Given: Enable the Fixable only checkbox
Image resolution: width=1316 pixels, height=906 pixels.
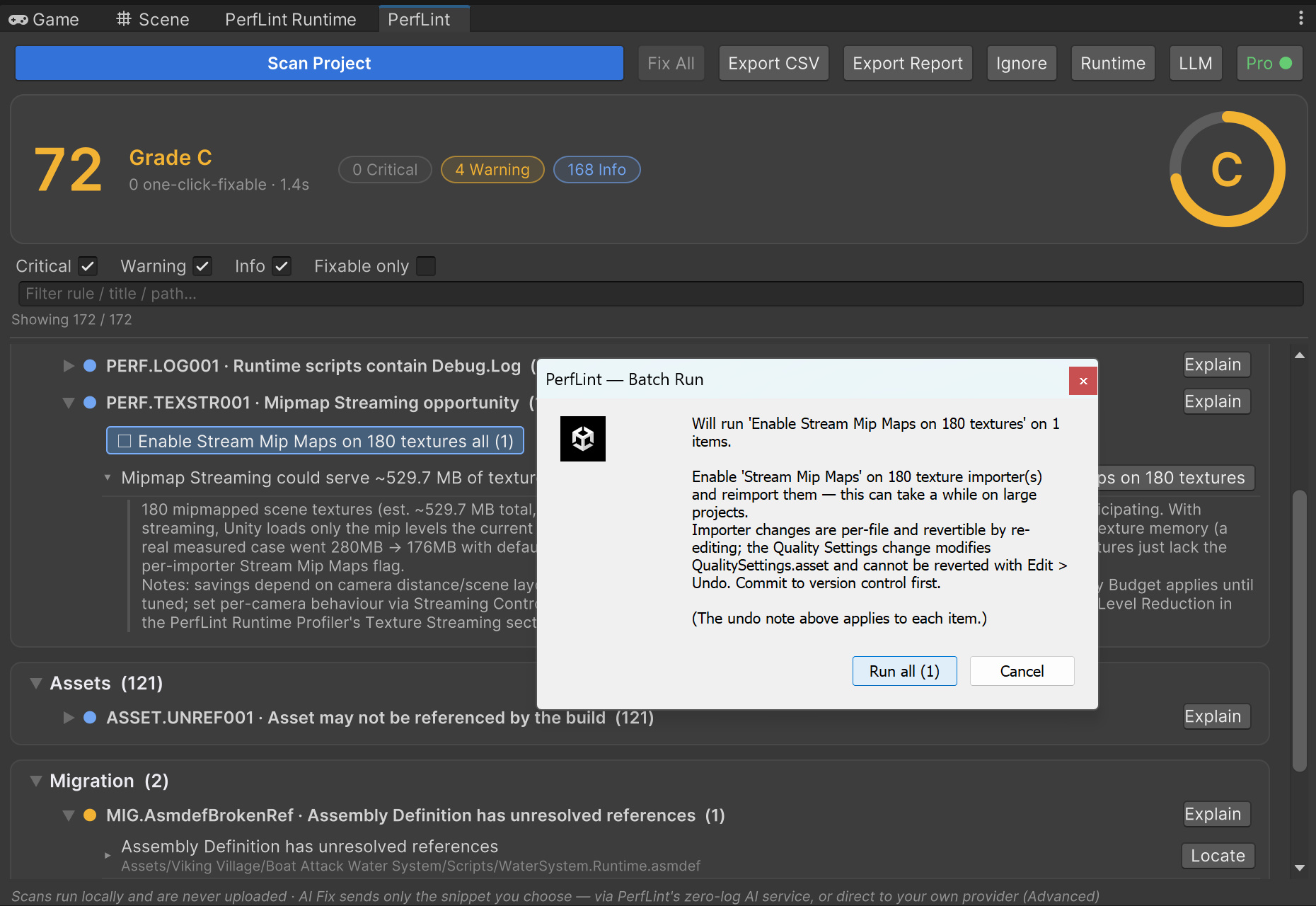Looking at the screenshot, I should click(426, 266).
